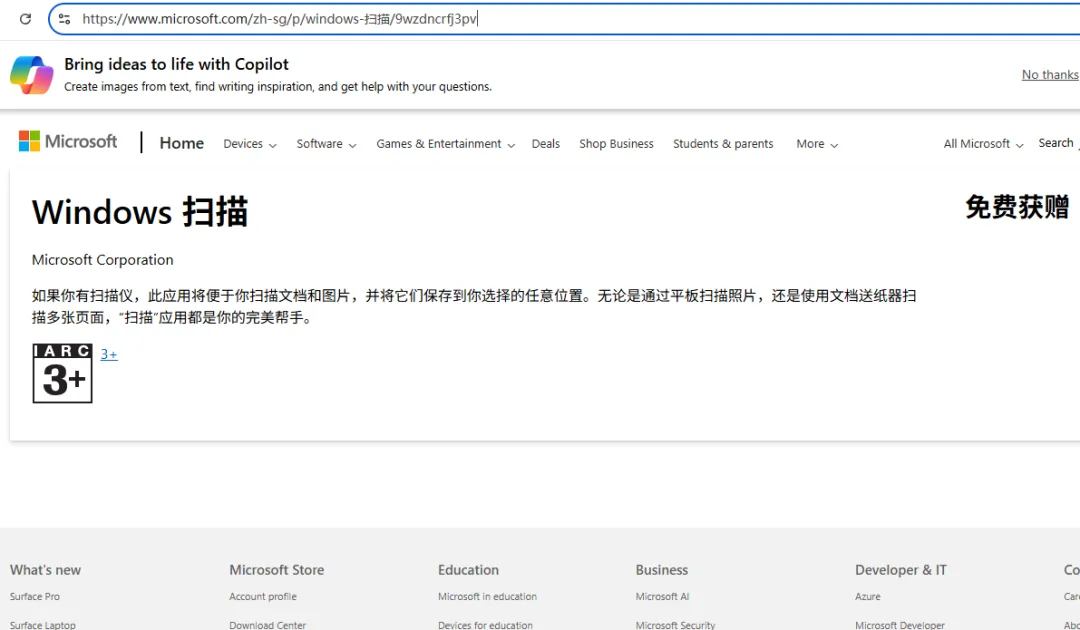The width and height of the screenshot is (1080, 630).
Task: Click the Education footer heading
Action: (468, 570)
